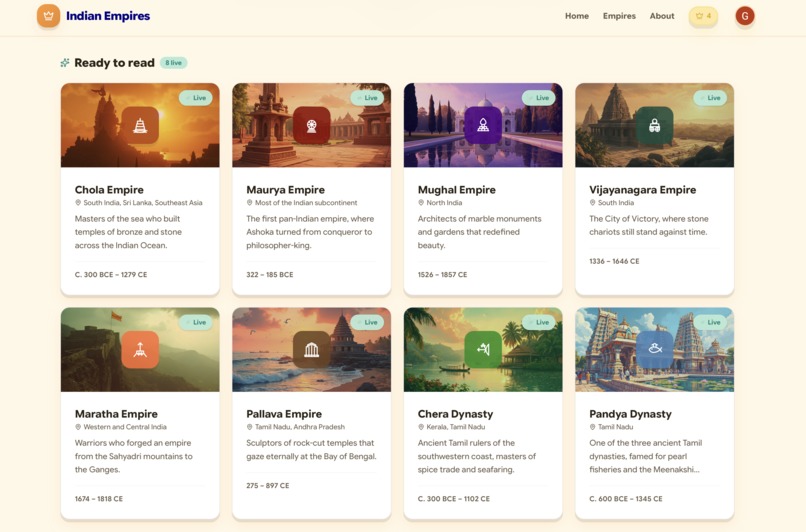
Task: Open the Maratha Empire title
Action: click(x=116, y=414)
